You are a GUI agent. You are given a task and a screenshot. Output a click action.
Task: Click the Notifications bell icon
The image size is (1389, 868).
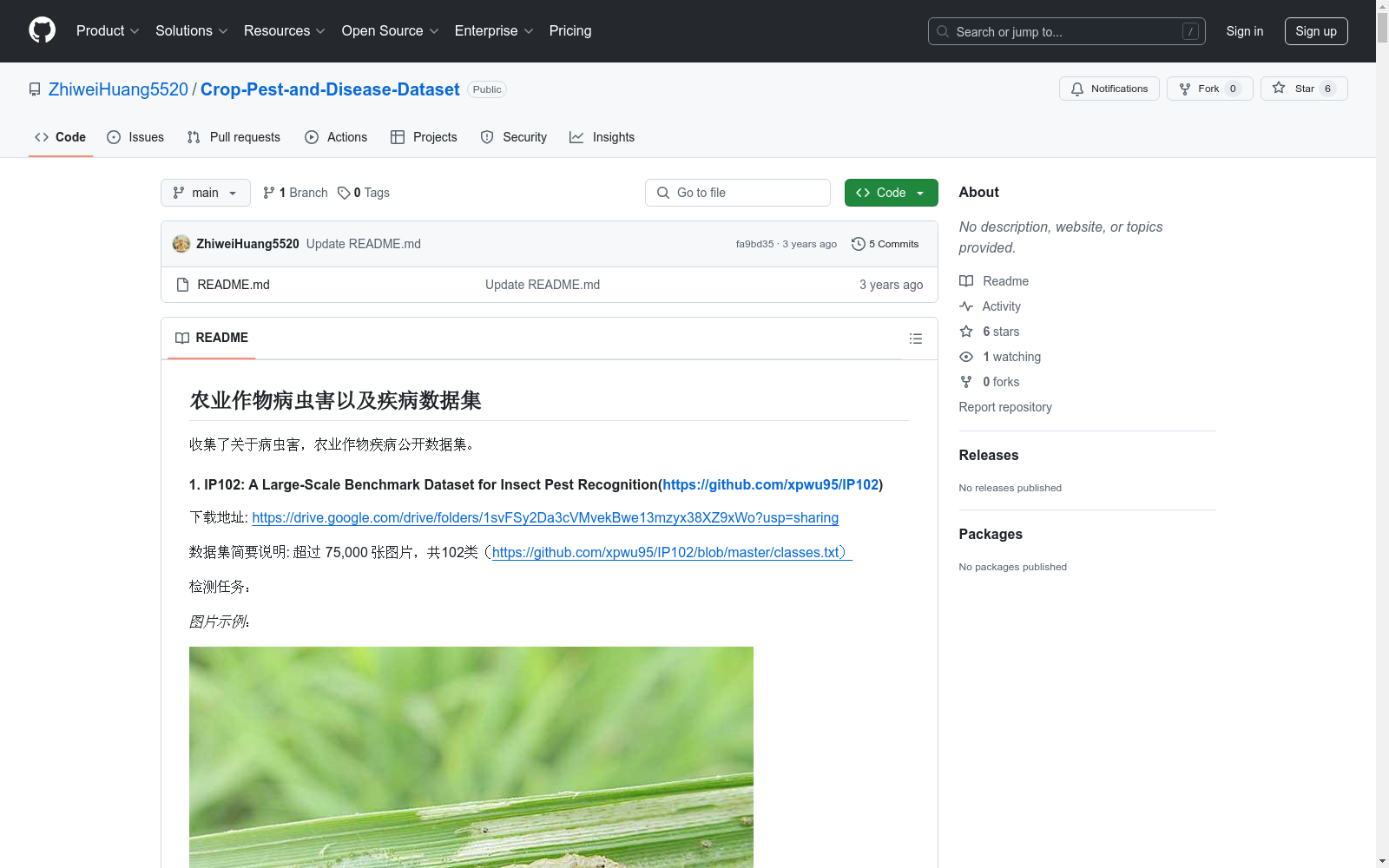coord(1076,89)
